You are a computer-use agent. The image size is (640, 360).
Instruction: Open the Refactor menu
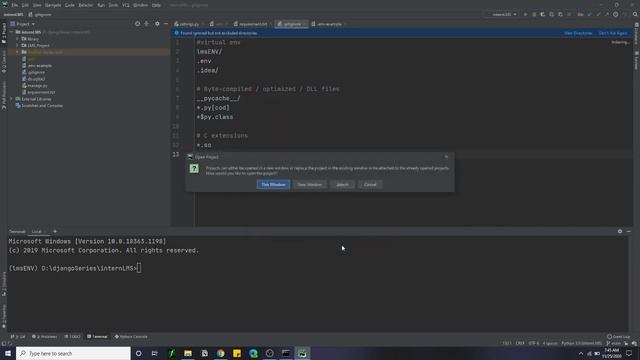coord(86,5)
